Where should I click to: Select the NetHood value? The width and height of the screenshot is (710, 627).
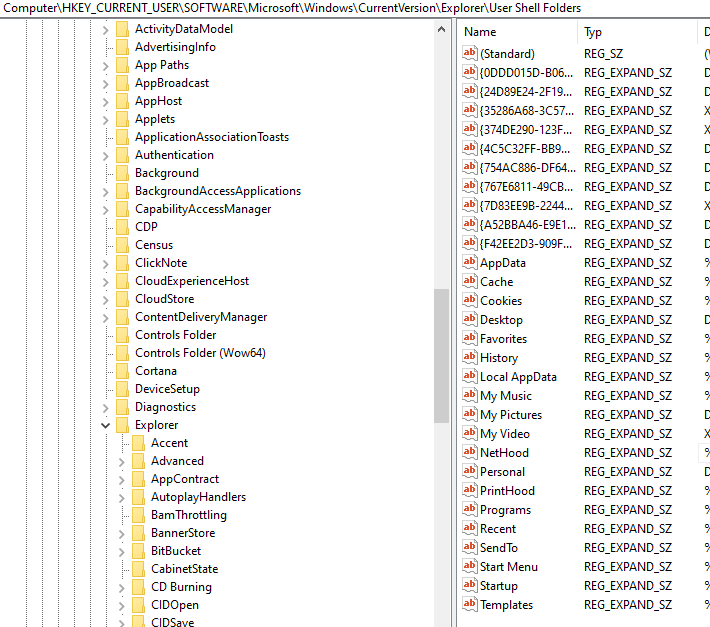coord(504,453)
